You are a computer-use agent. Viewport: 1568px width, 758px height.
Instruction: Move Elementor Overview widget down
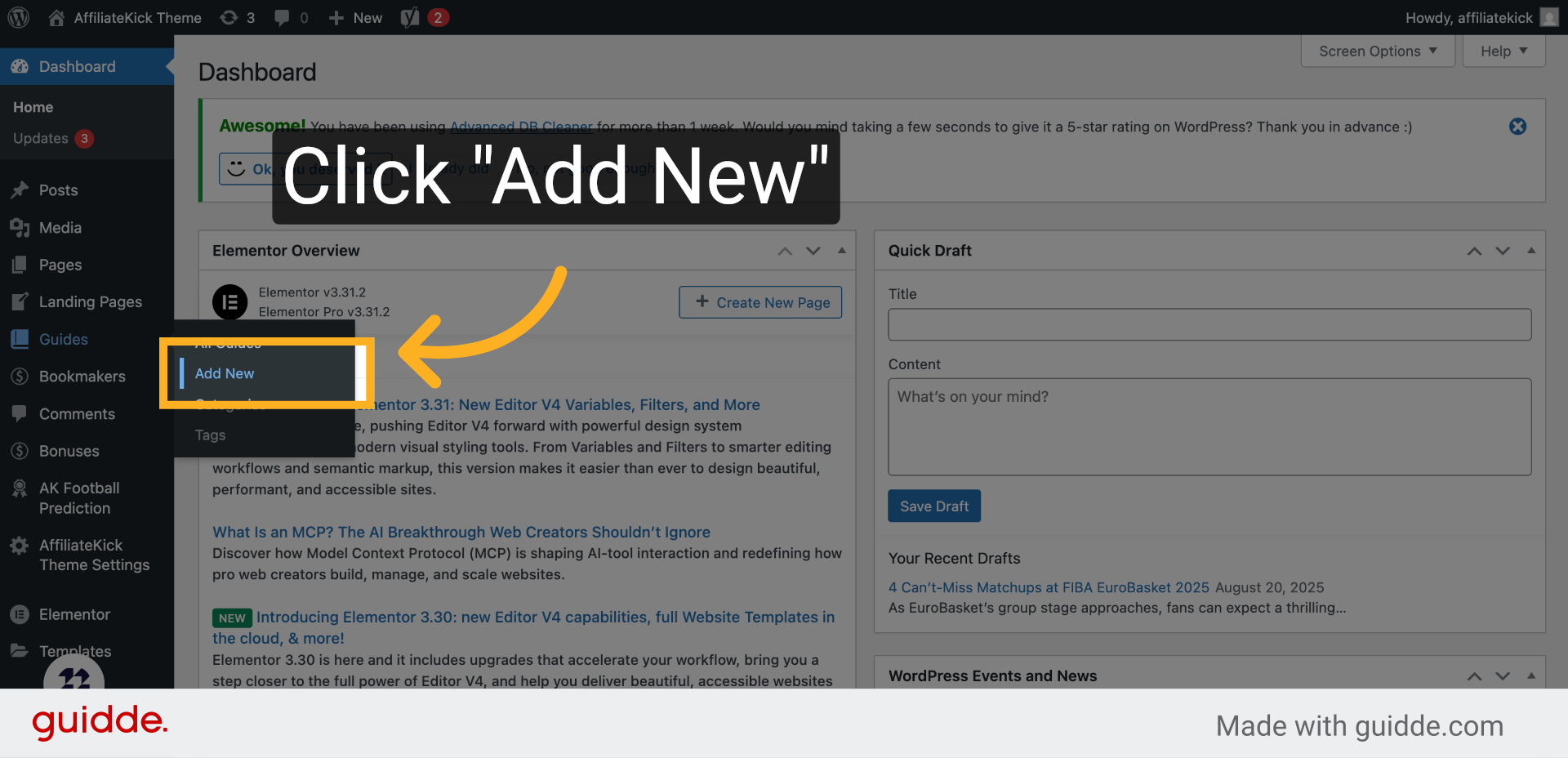pos(813,251)
